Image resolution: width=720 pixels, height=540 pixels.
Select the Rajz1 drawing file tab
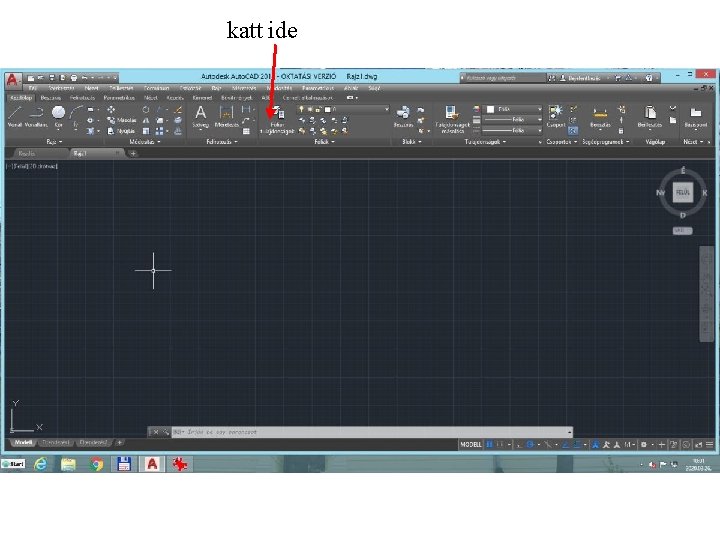click(x=96, y=153)
